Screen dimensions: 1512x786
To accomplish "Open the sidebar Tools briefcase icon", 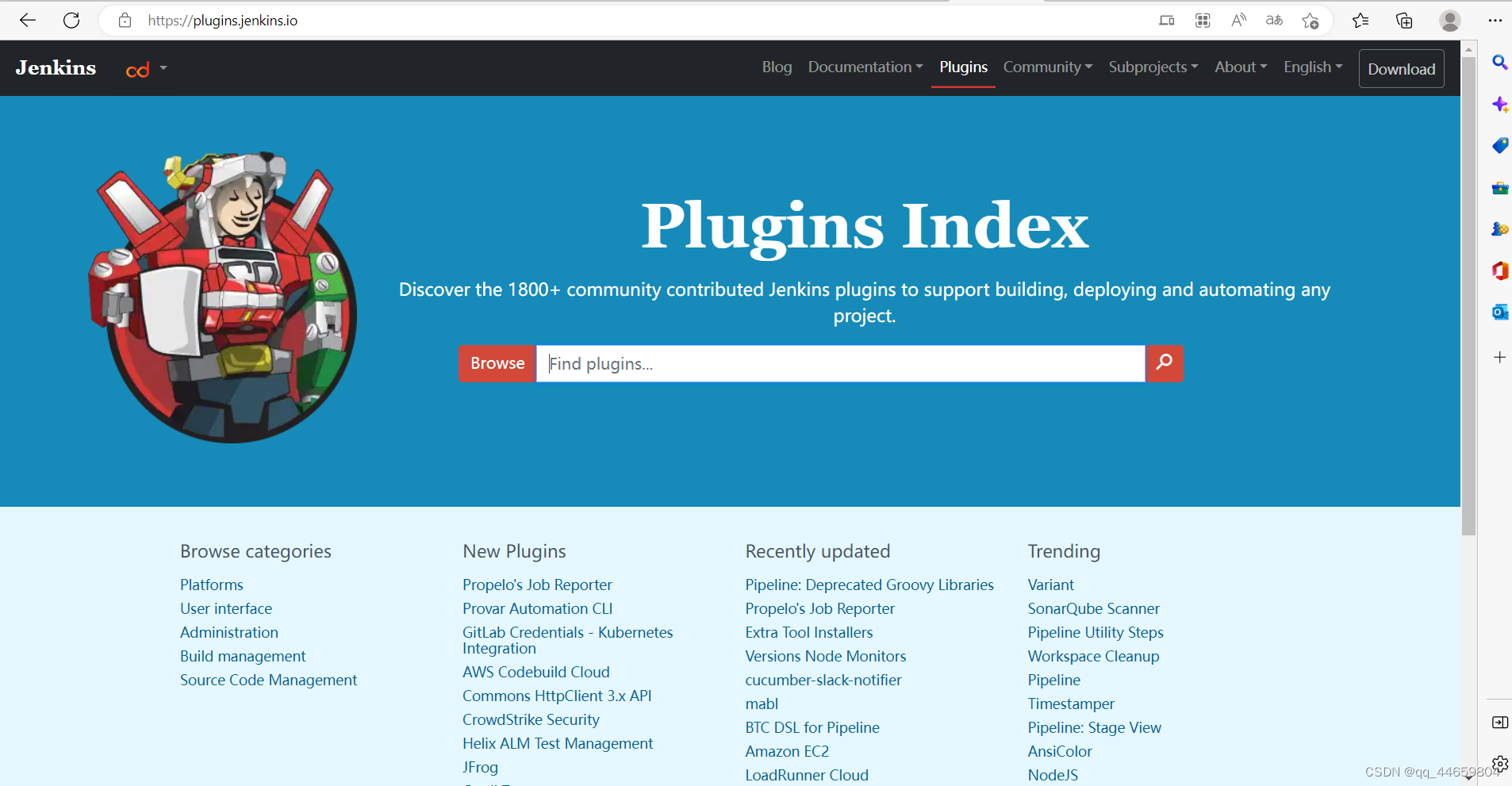I will (x=1499, y=188).
